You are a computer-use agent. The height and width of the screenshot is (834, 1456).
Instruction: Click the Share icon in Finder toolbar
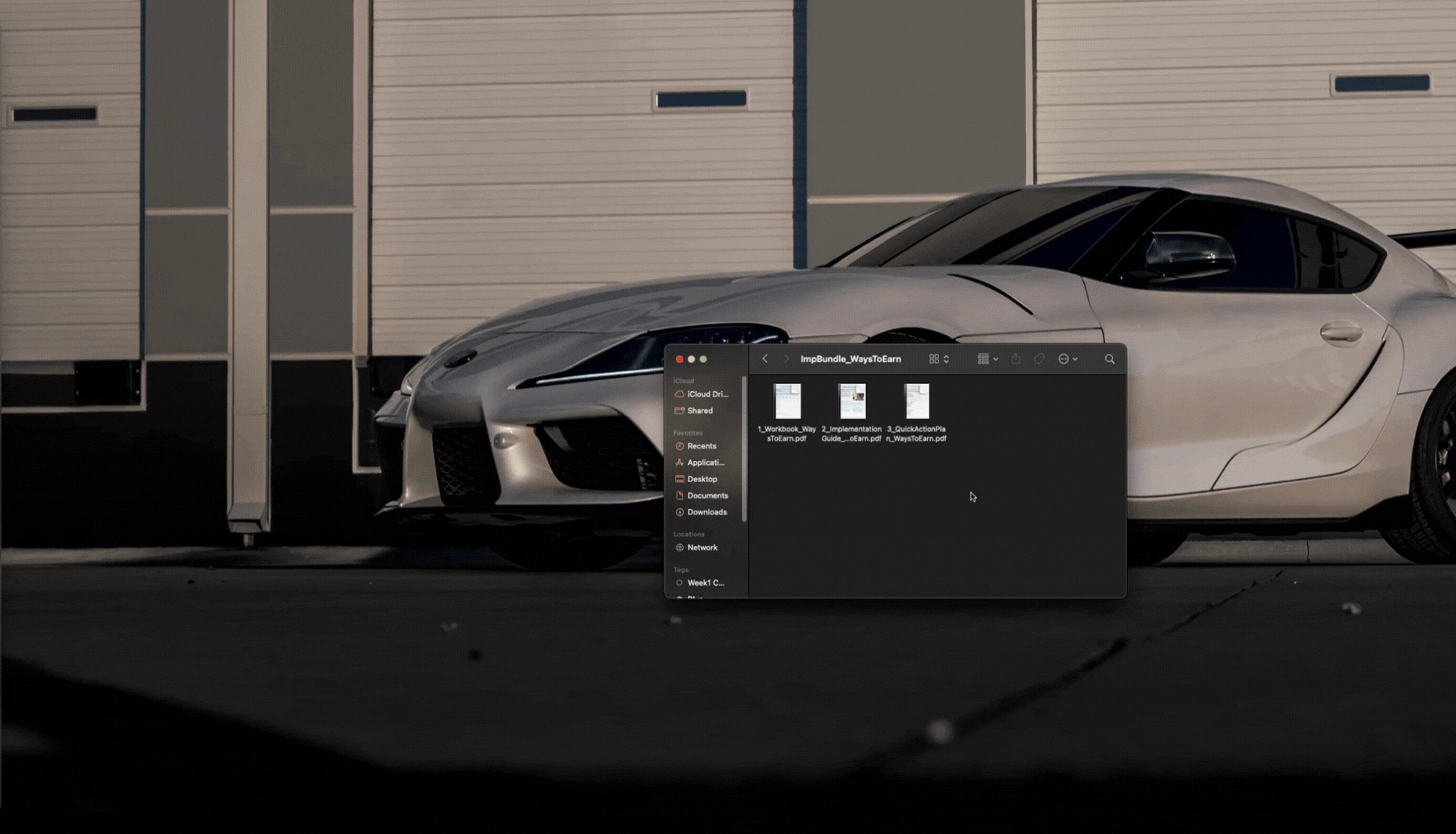(1016, 359)
